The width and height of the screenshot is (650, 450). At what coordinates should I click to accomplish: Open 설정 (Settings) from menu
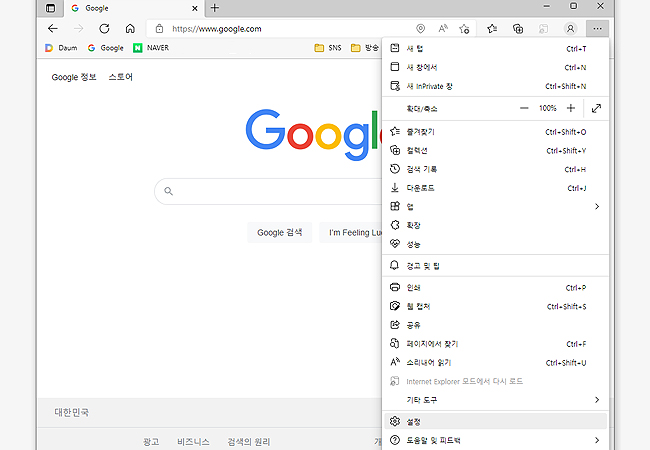tap(495, 421)
